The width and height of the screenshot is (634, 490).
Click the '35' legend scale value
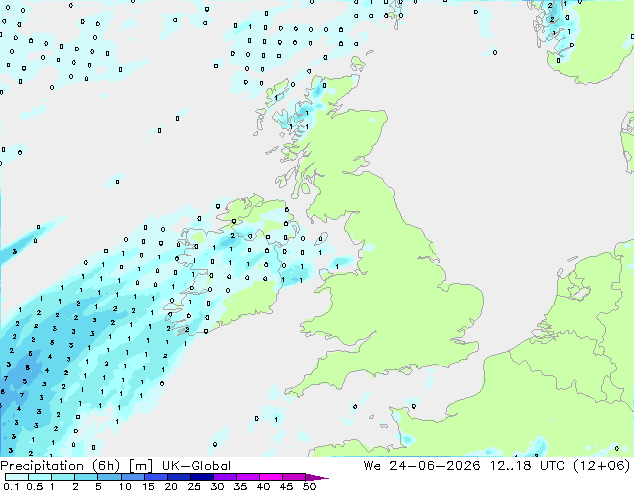pyautogui.click(x=240, y=486)
